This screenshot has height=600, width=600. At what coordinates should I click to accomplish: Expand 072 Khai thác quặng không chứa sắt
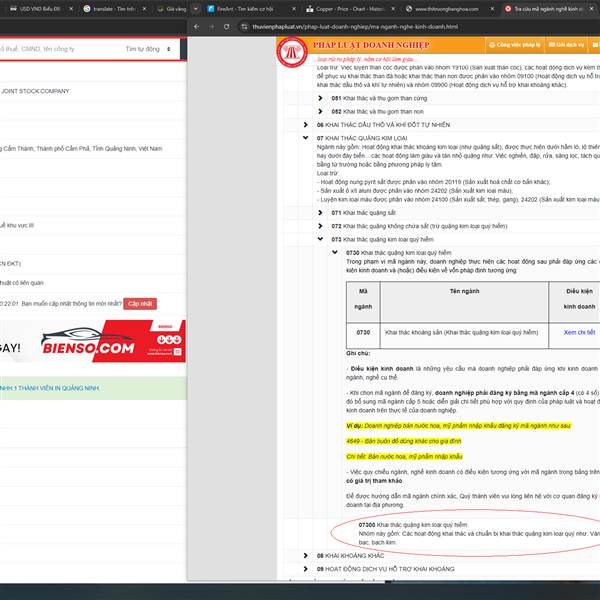(x=320, y=226)
